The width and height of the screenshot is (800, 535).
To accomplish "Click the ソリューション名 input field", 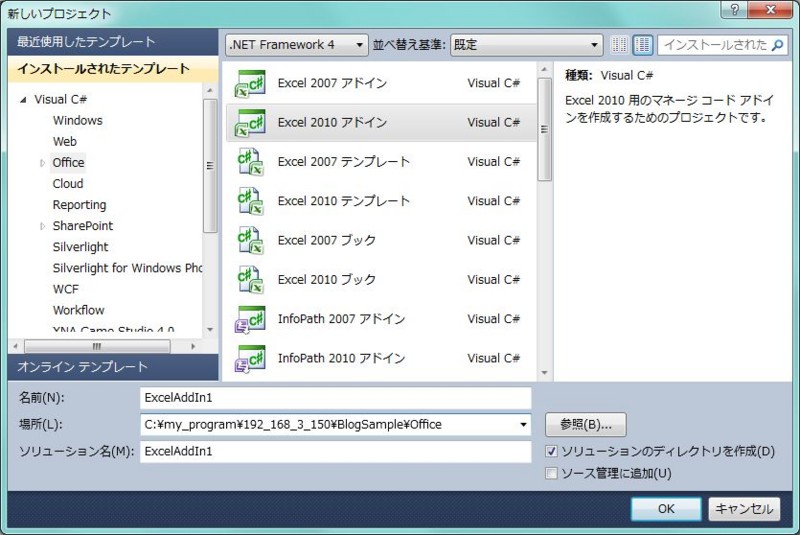I will pos(336,451).
